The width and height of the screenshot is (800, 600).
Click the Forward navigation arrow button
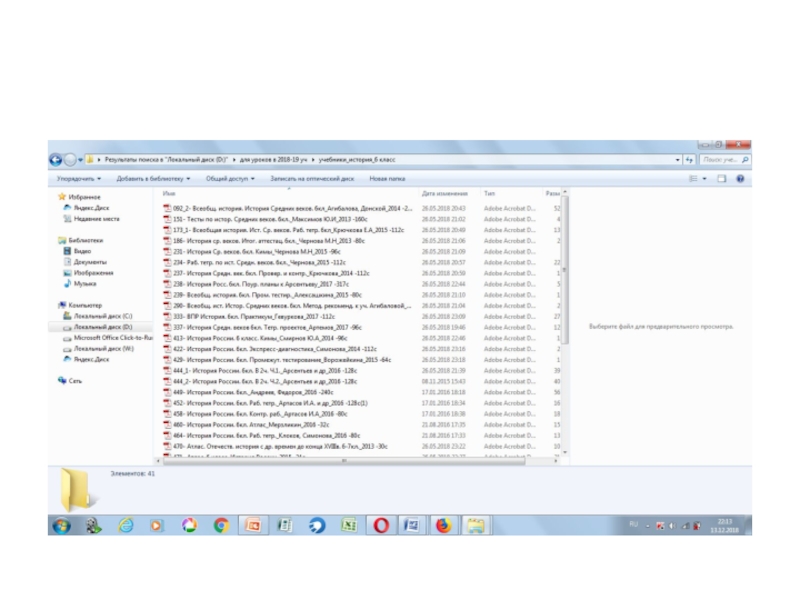70,160
